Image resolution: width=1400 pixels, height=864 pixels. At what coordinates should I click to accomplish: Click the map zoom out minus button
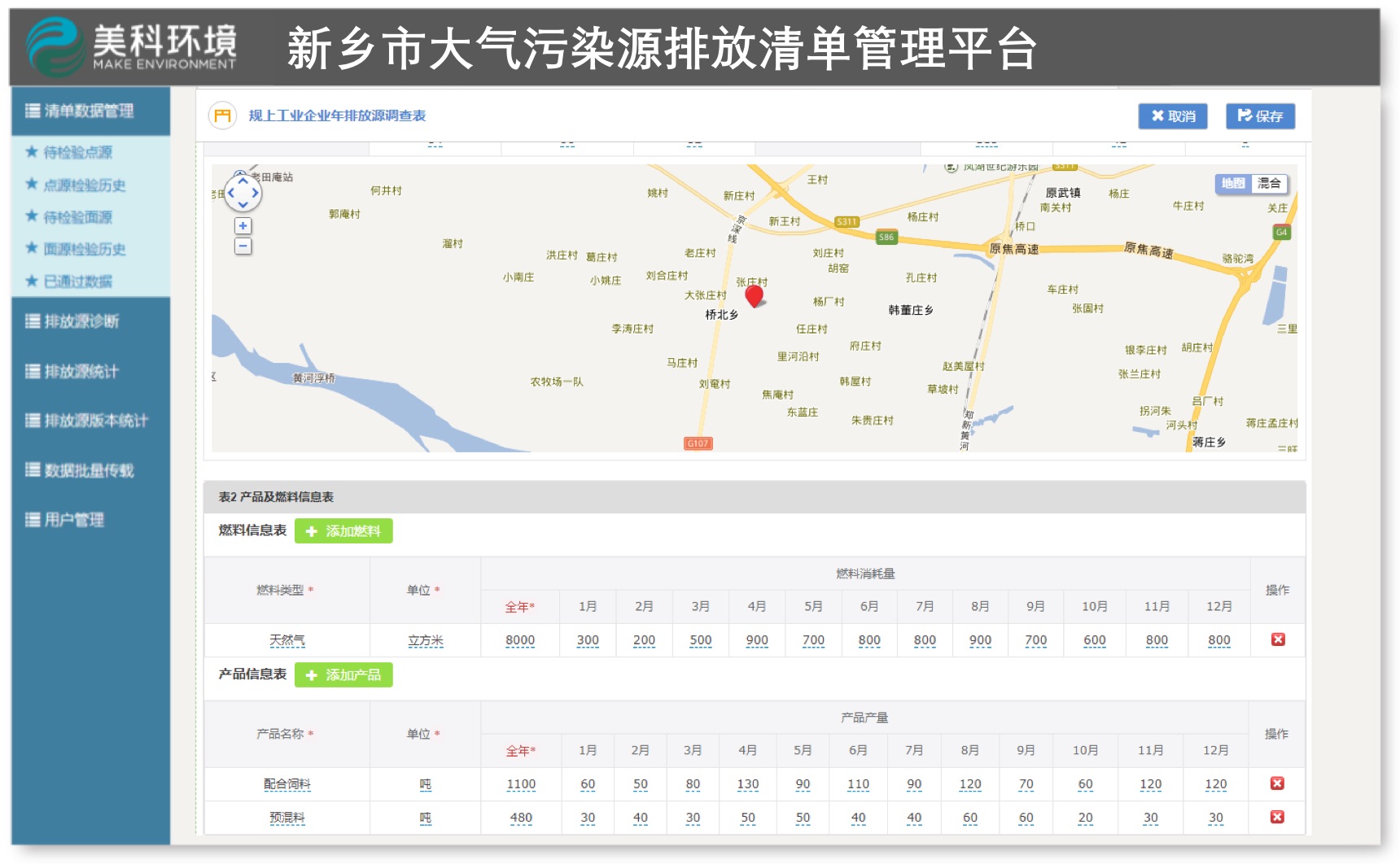point(243,247)
